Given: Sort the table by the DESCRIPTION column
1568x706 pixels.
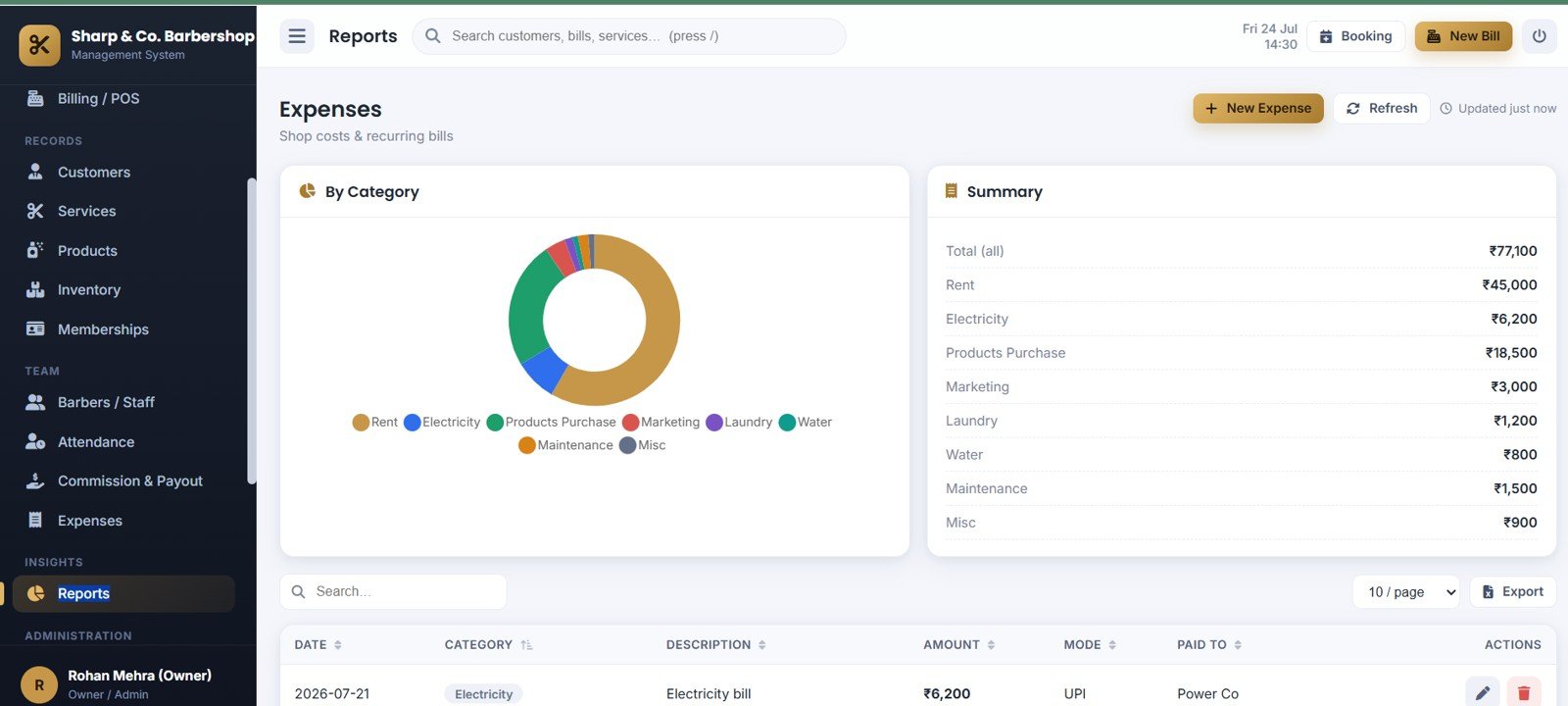Looking at the screenshot, I should click(x=716, y=645).
